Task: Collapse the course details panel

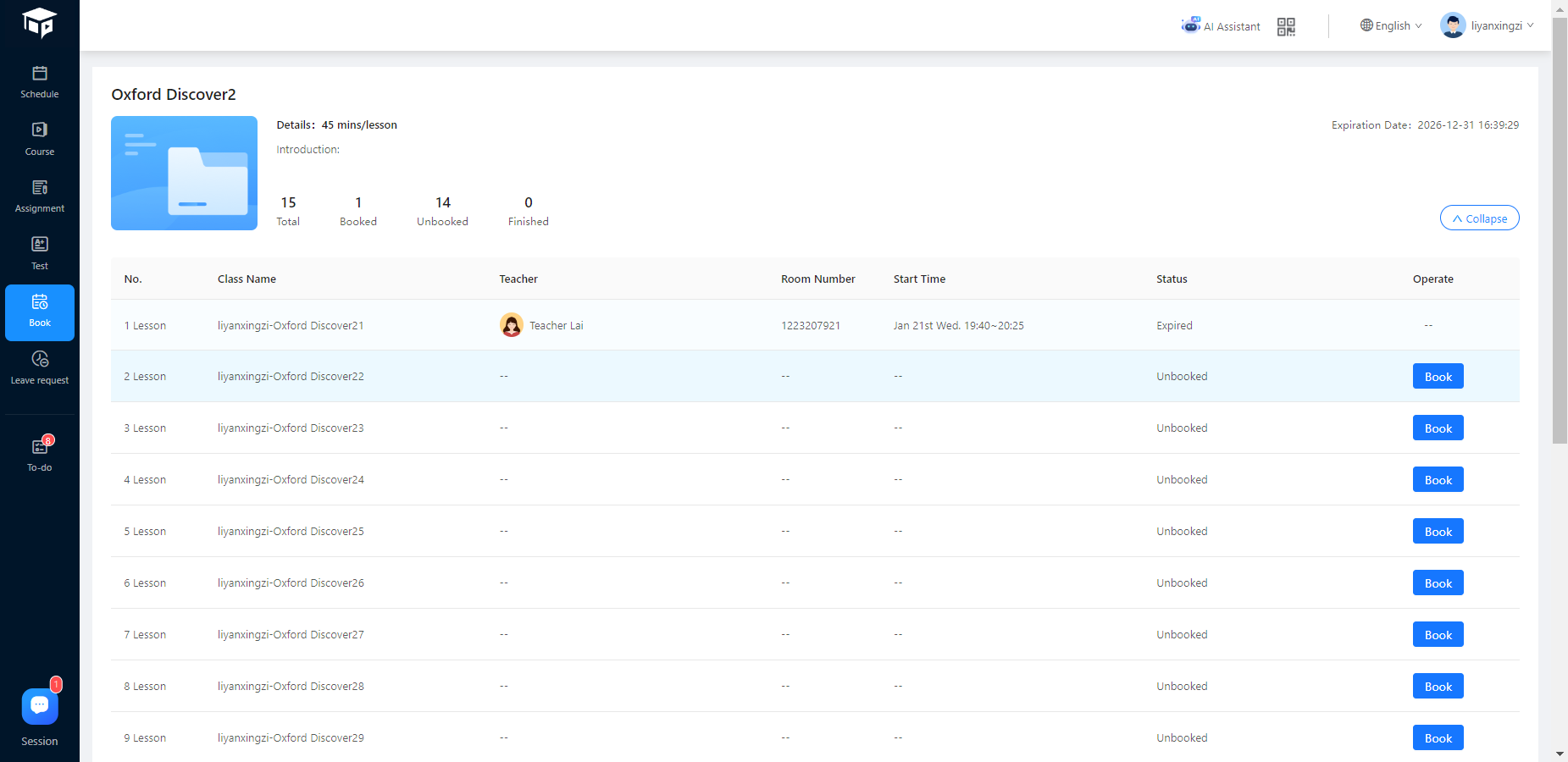Action: pyautogui.click(x=1479, y=218)
